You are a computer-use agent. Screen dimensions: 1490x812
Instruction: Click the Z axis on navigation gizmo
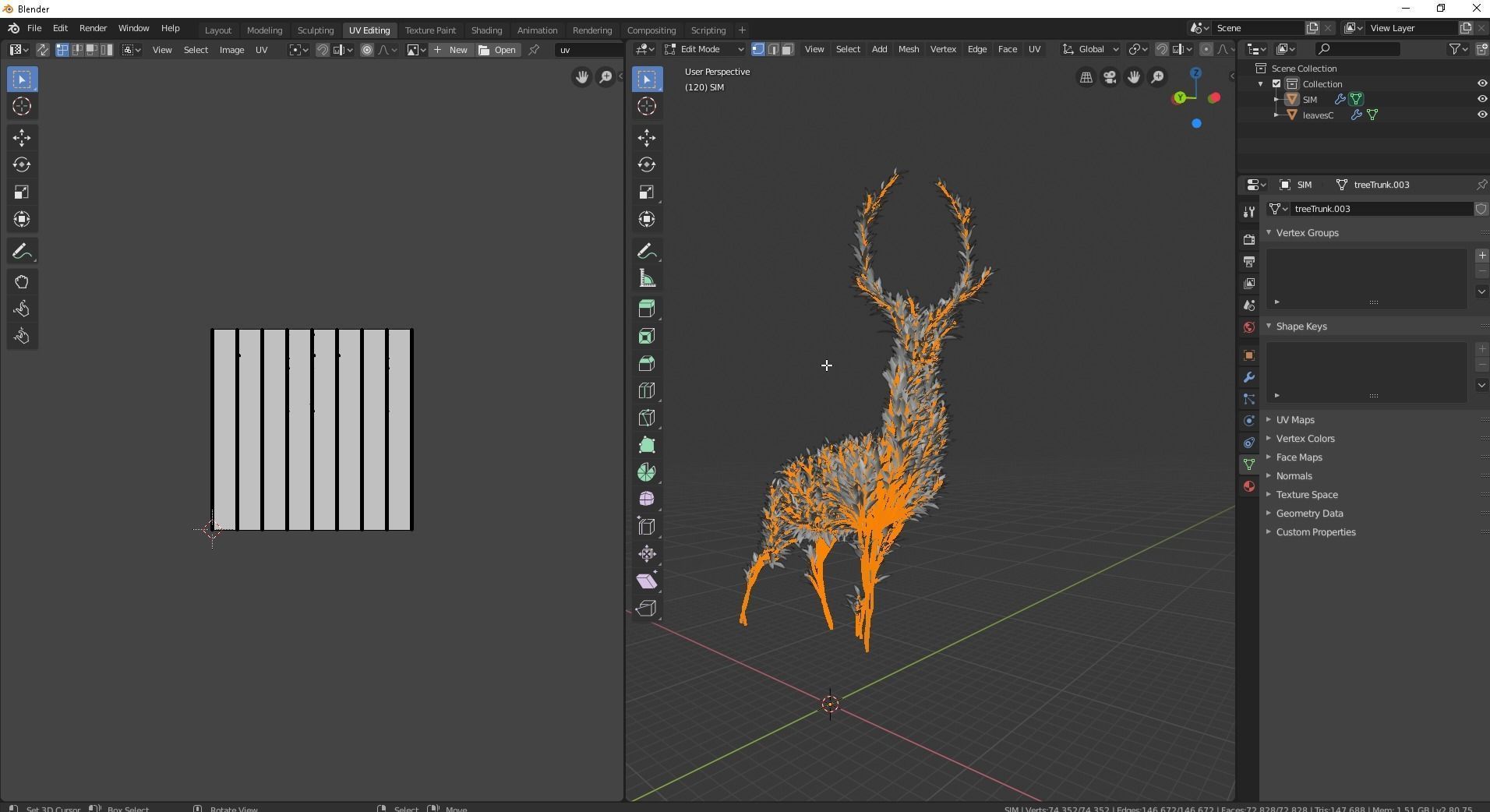click(x=1195, y=72)
